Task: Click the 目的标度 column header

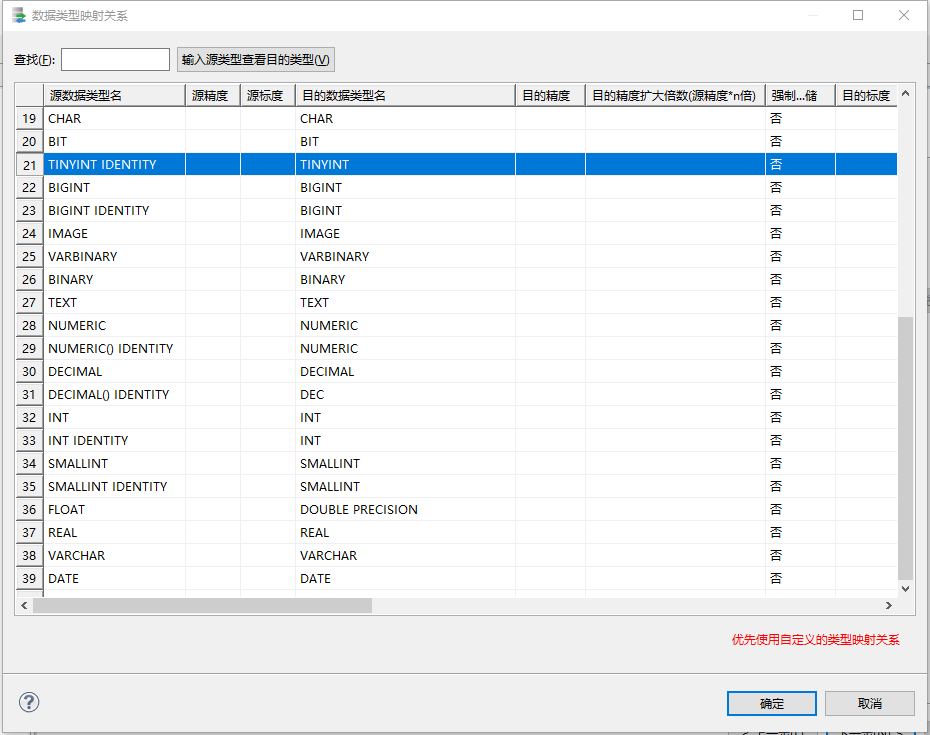Action: pyautogui.click(x=866, y=96)
